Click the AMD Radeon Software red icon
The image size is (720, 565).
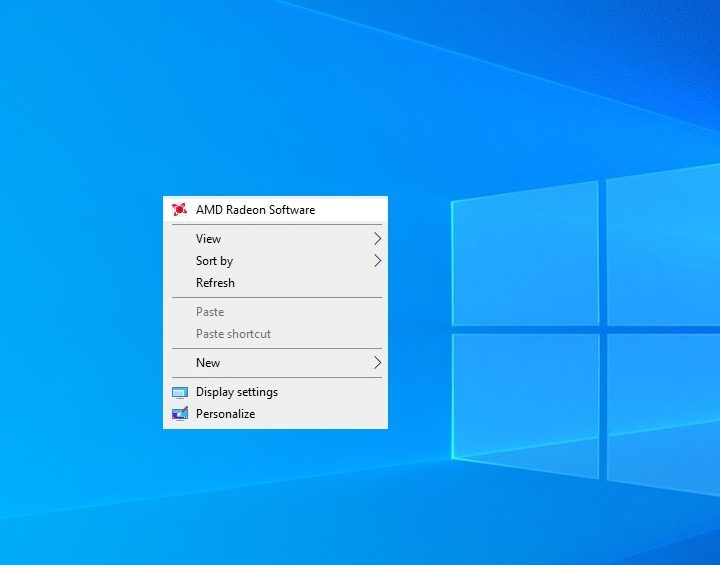pyautogui.click(x=179, y=209)
